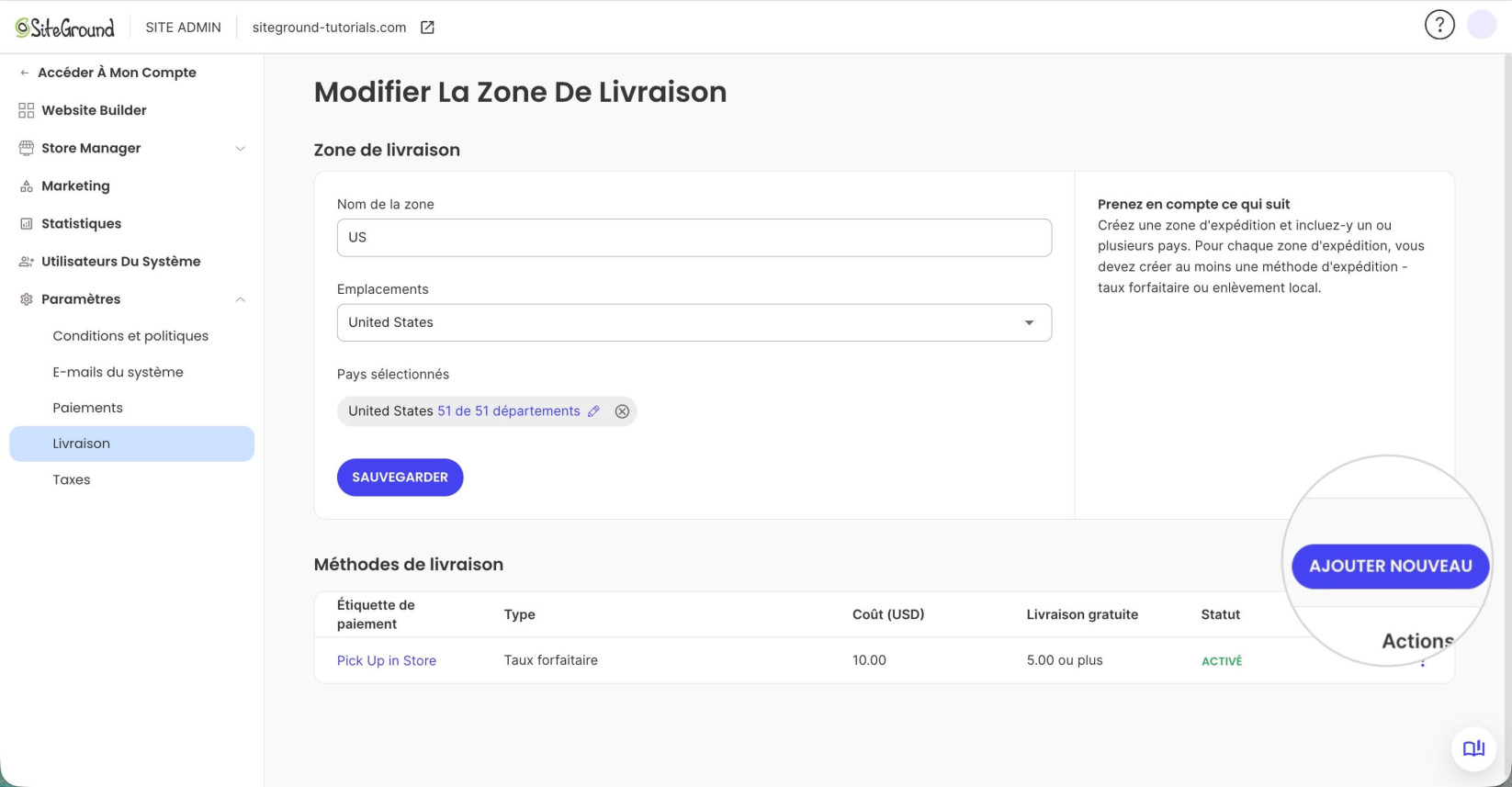Open external site link icon

click(x=427, y=28)
